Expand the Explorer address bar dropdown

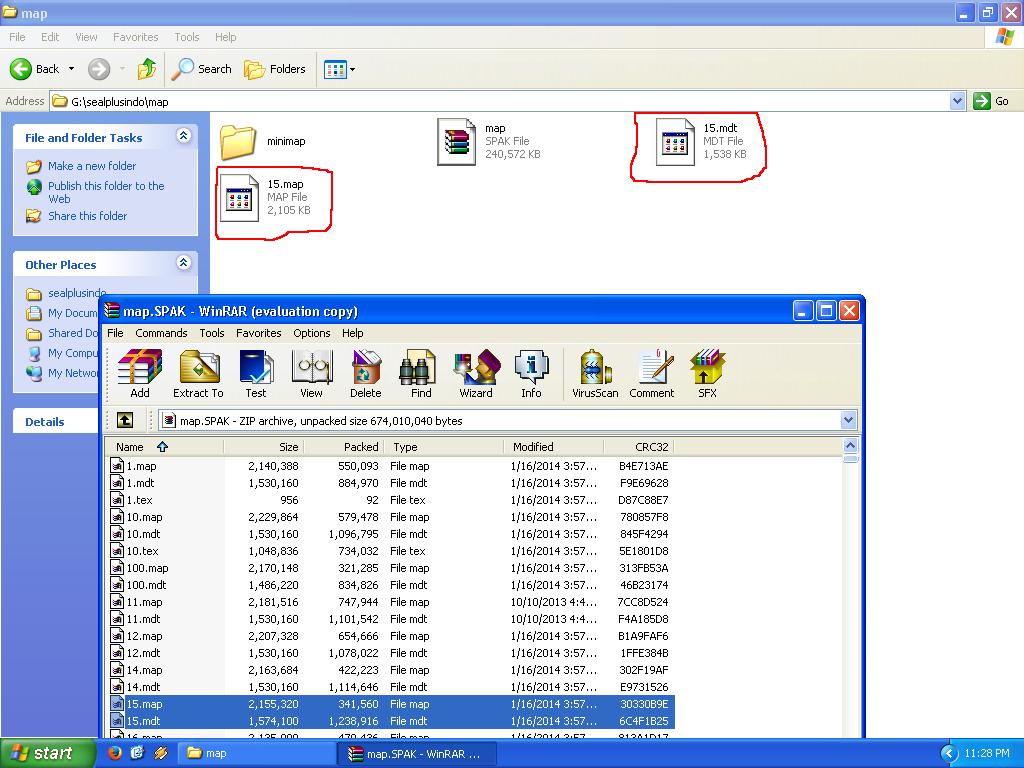957,101
